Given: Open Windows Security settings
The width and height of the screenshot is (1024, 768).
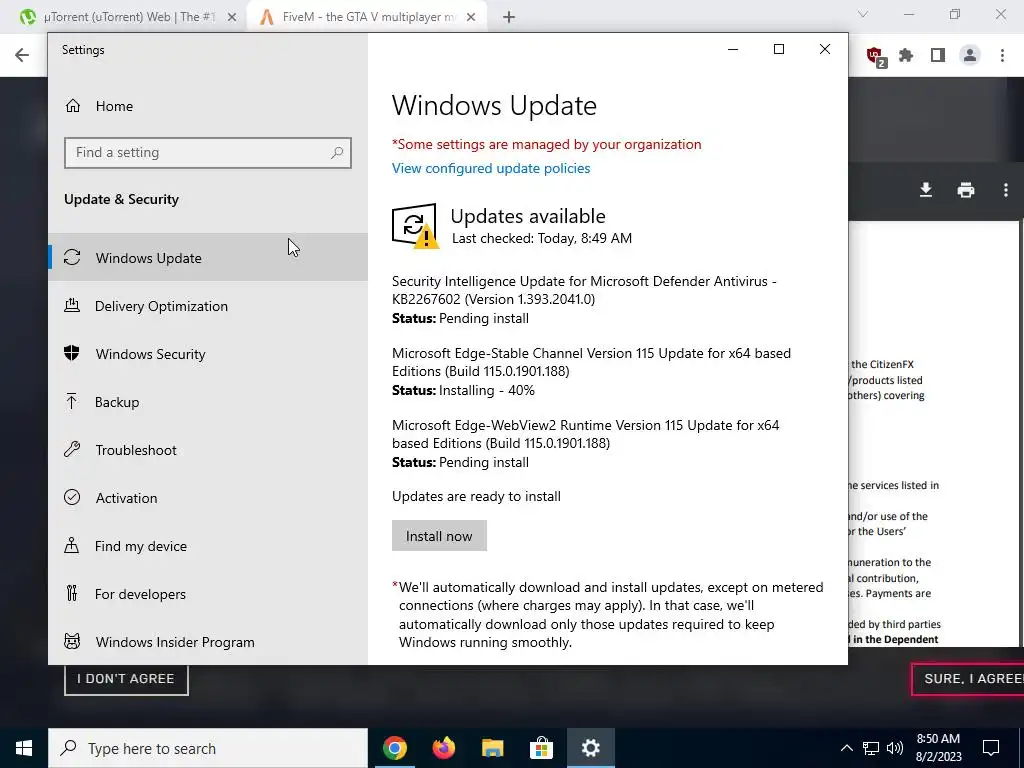Looking at the screenshot, I should pyautogui.click(x=208, y=354).
